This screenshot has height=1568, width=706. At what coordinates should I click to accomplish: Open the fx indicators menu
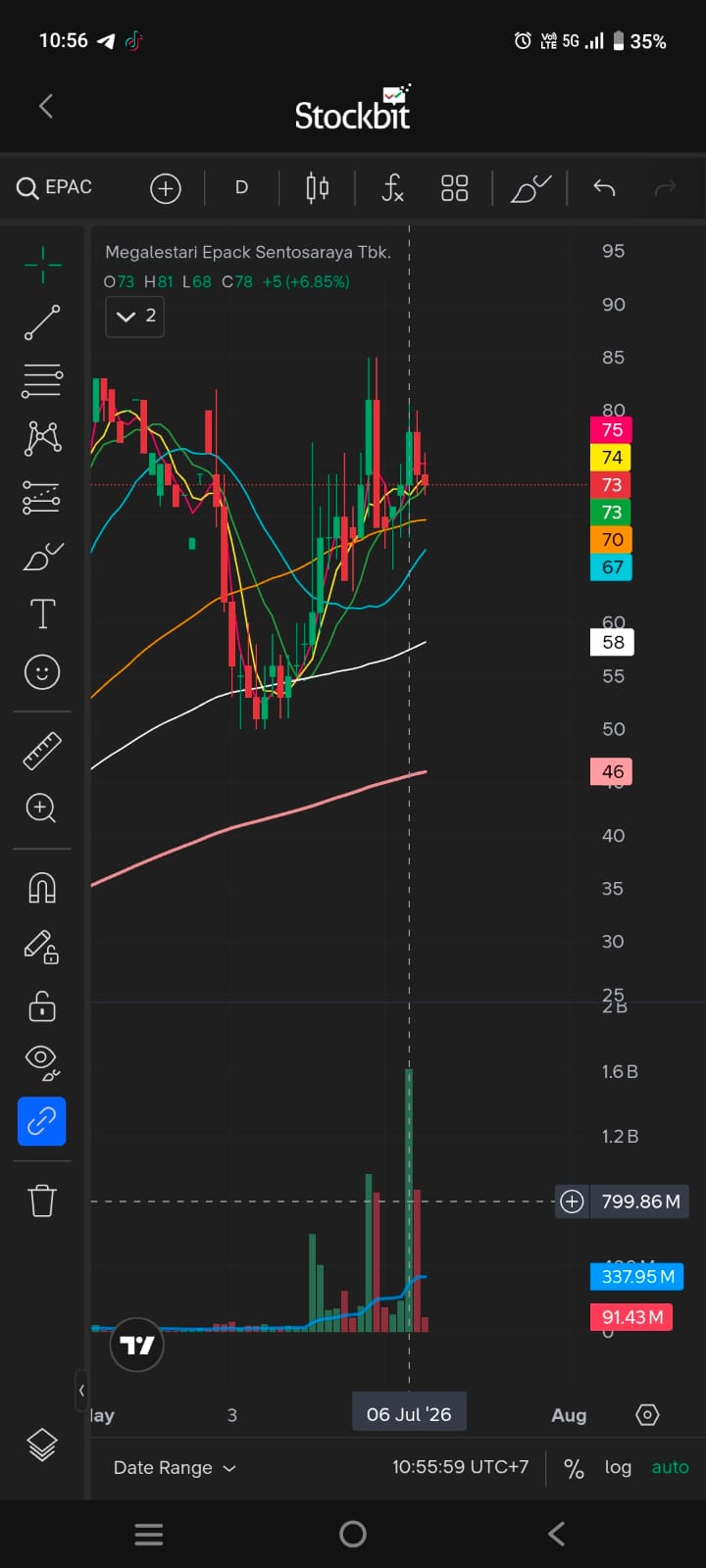click(x=392, y=187)
